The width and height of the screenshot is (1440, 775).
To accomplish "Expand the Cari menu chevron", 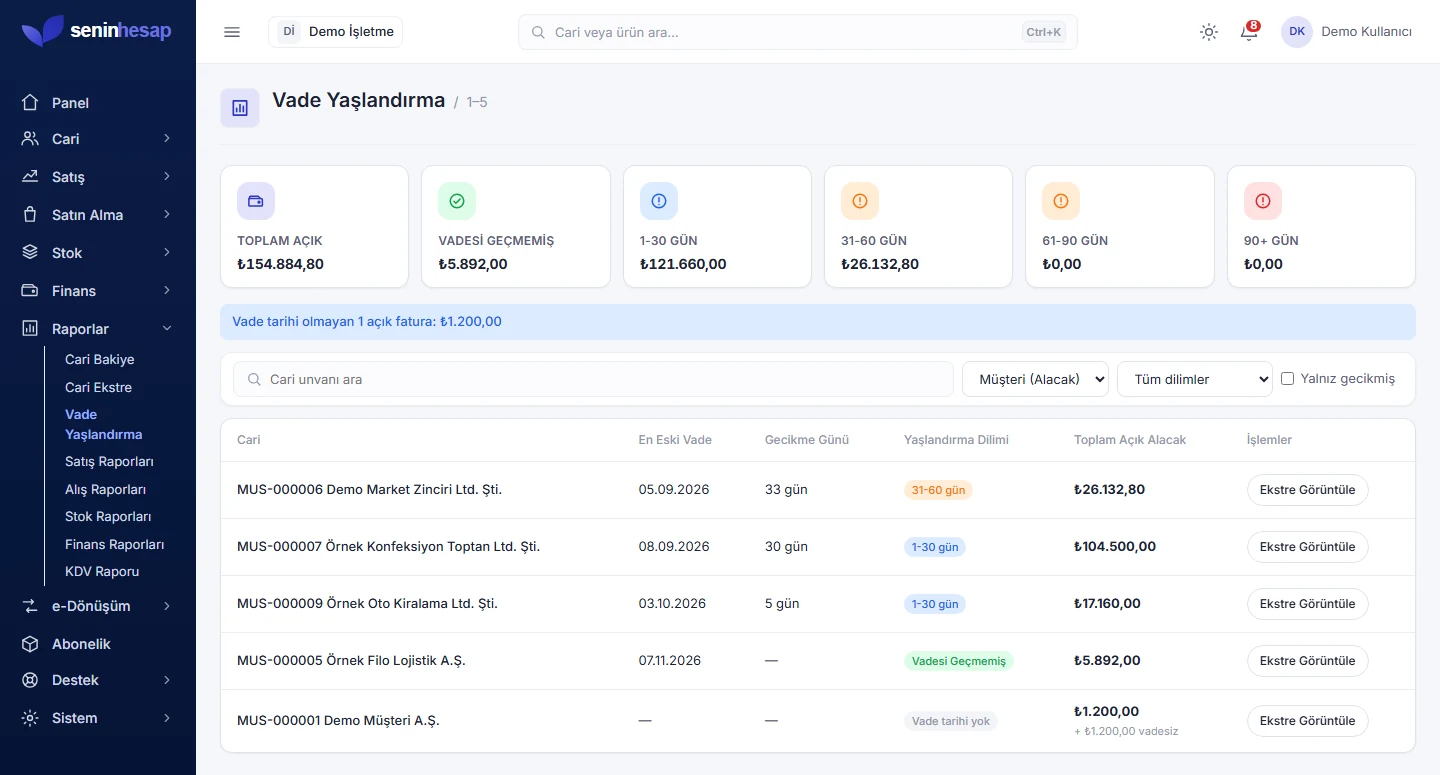I will pos(167,139).
